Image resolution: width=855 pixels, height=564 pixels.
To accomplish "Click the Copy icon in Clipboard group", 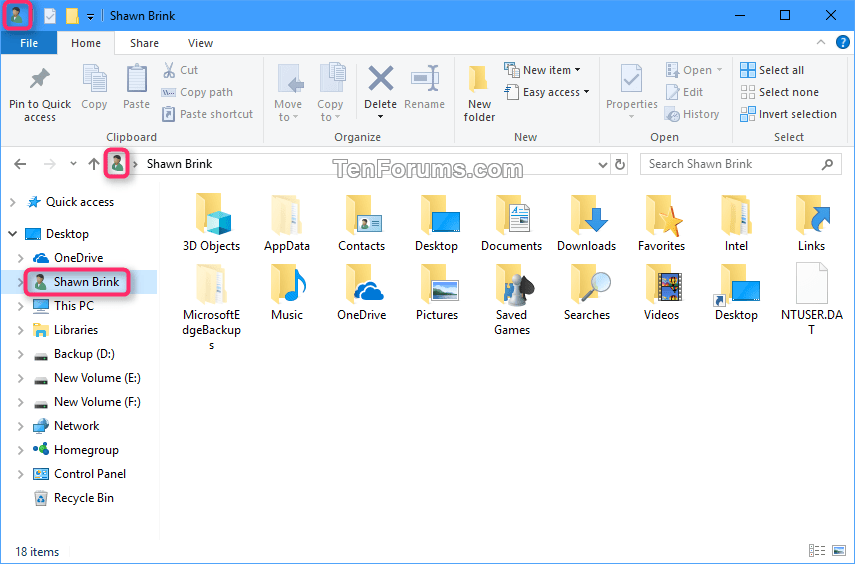I will pos(94,80).
